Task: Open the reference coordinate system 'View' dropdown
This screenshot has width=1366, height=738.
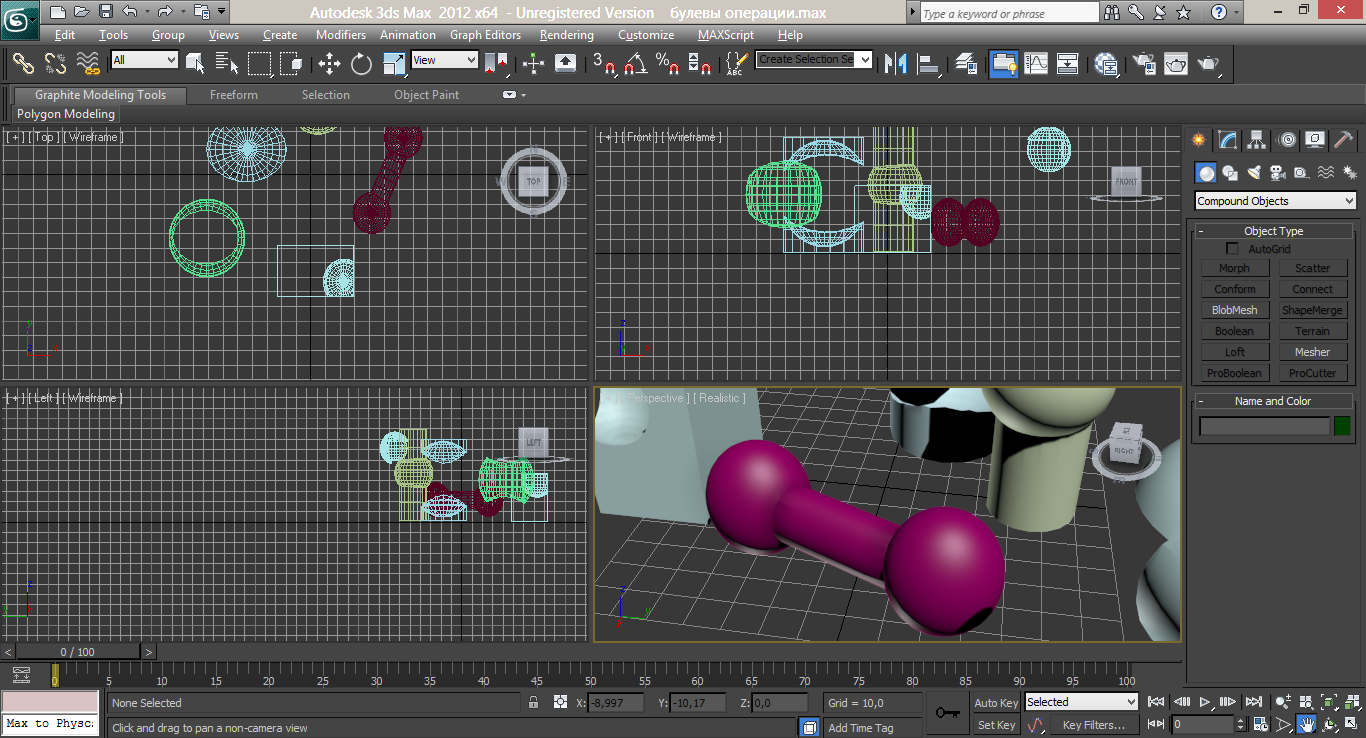Action: point(445,60)
